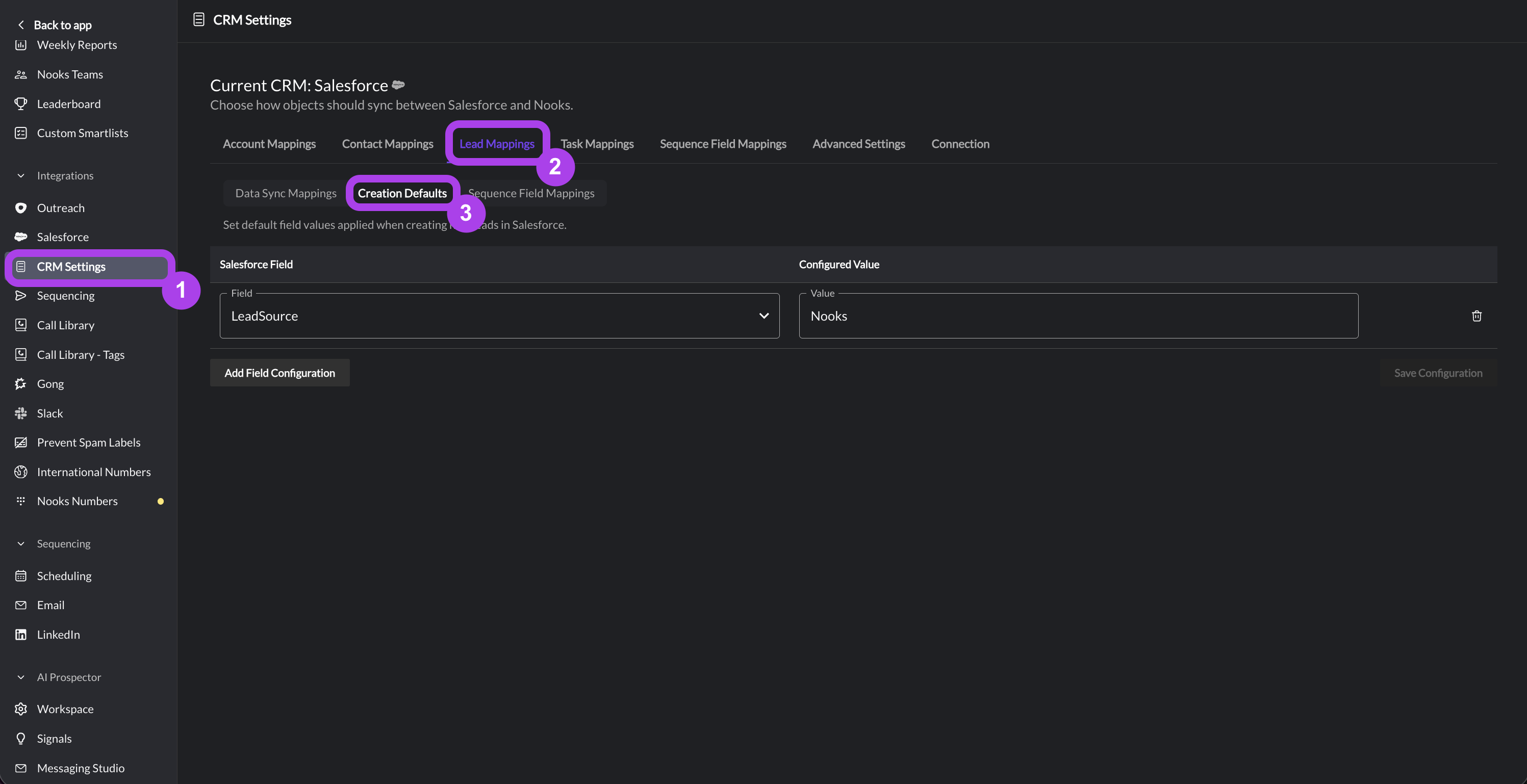Viewport: 1527px width, 784px height.
Task: Click the Prevent Spam Labels icon
Action: [21, 442]
